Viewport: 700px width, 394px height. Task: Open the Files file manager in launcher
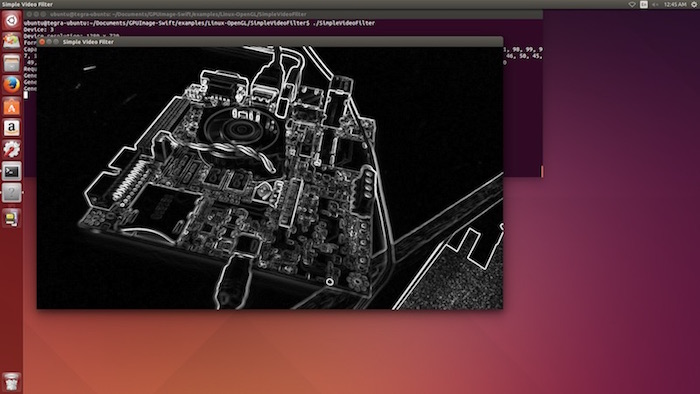11,62
